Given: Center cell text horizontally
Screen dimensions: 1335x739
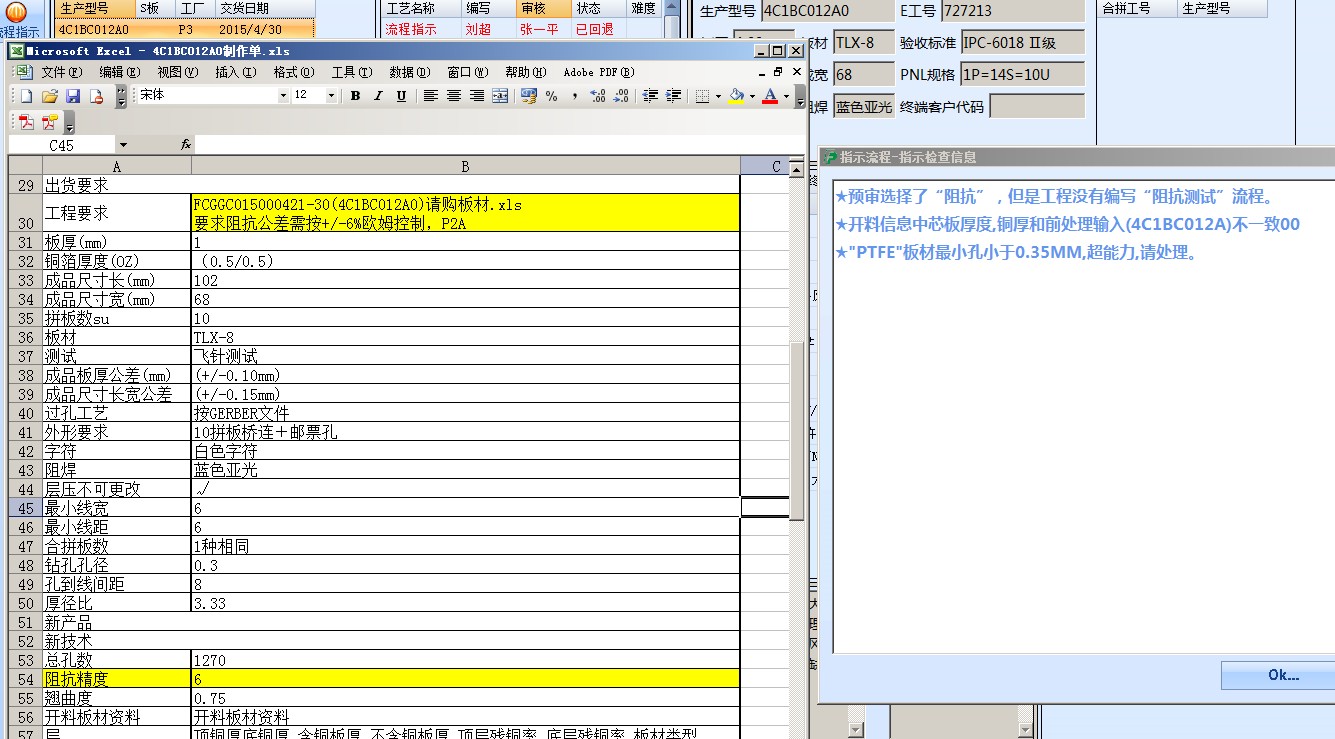Looking at the screenshot, I should point(454,96).
